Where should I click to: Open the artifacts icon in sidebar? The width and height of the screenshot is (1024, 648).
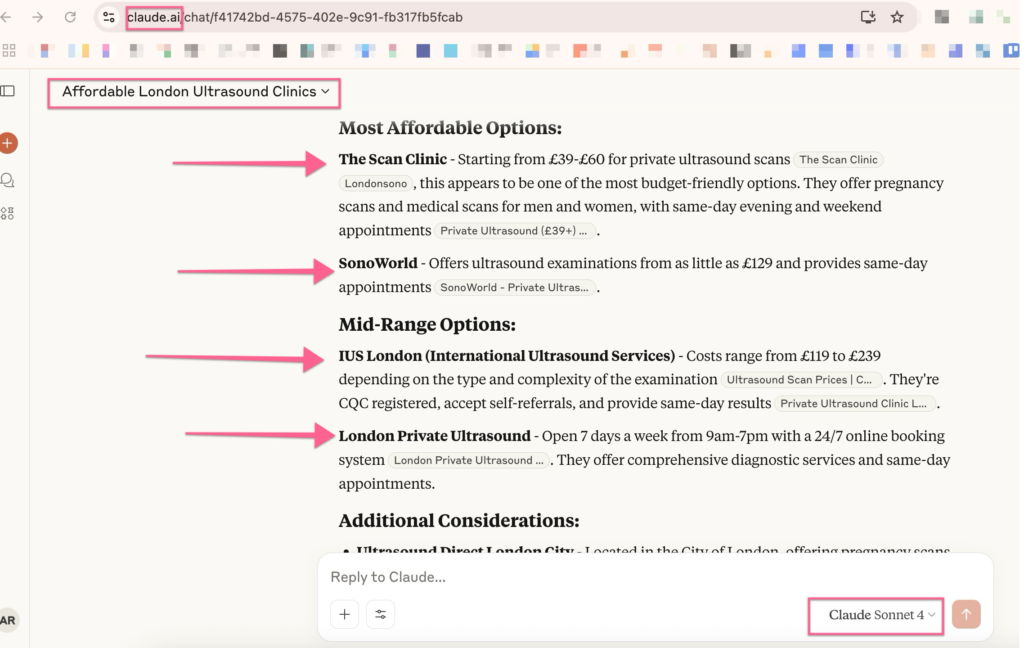click(8, 214)
